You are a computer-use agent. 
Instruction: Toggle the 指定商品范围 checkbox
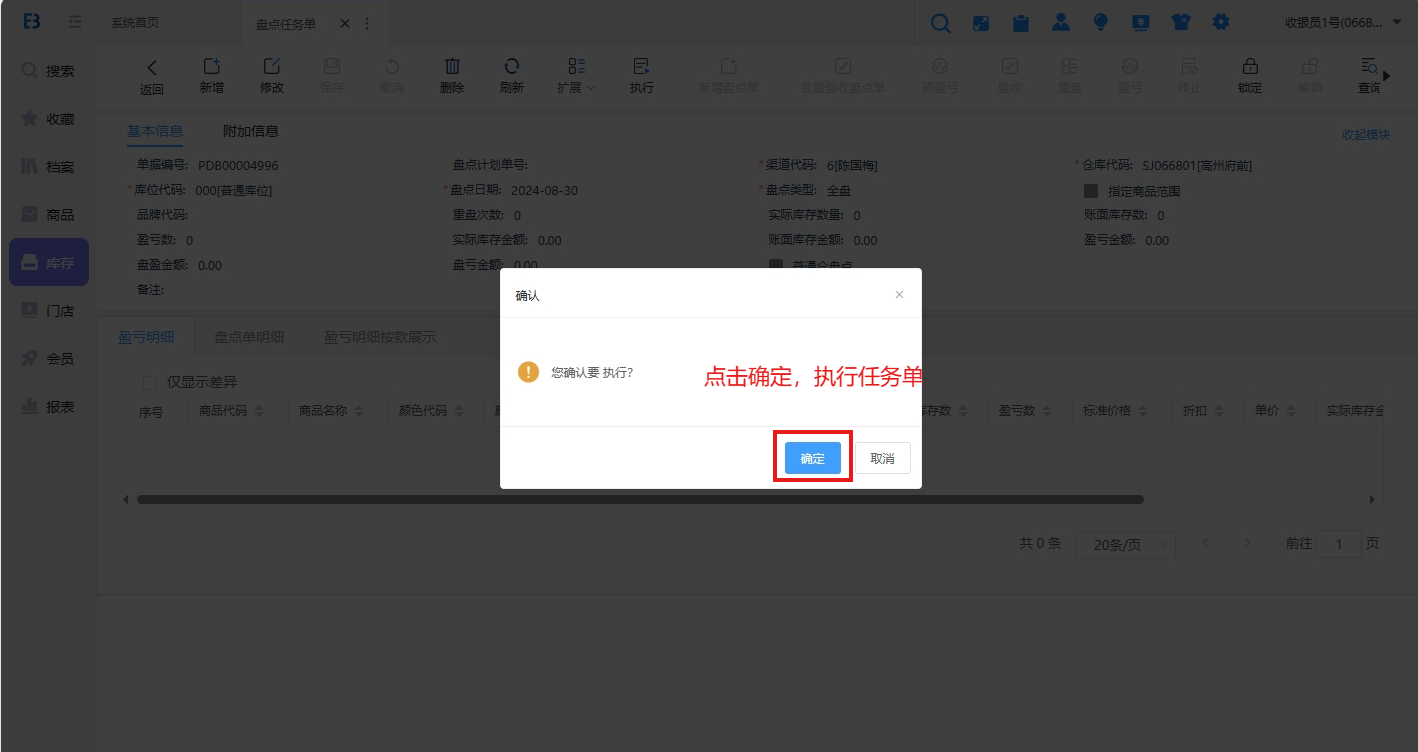click(1091, 190)
